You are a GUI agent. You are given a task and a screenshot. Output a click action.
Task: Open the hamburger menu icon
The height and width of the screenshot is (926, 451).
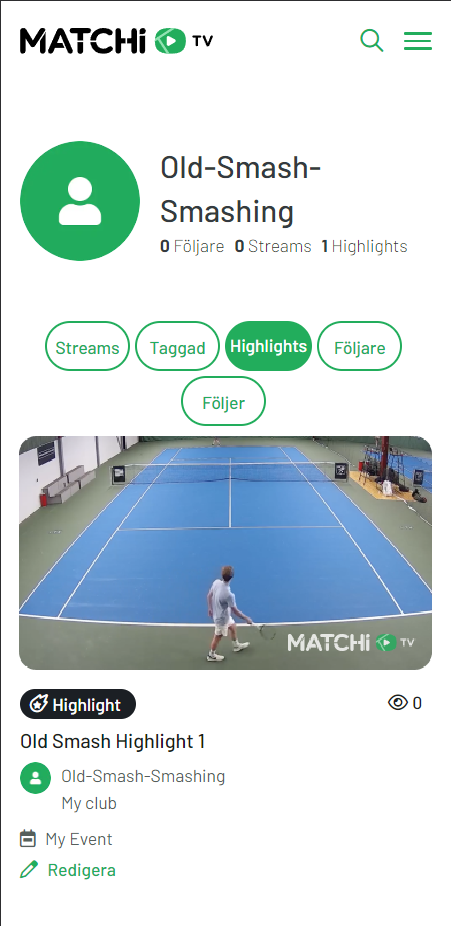(418, 41)
